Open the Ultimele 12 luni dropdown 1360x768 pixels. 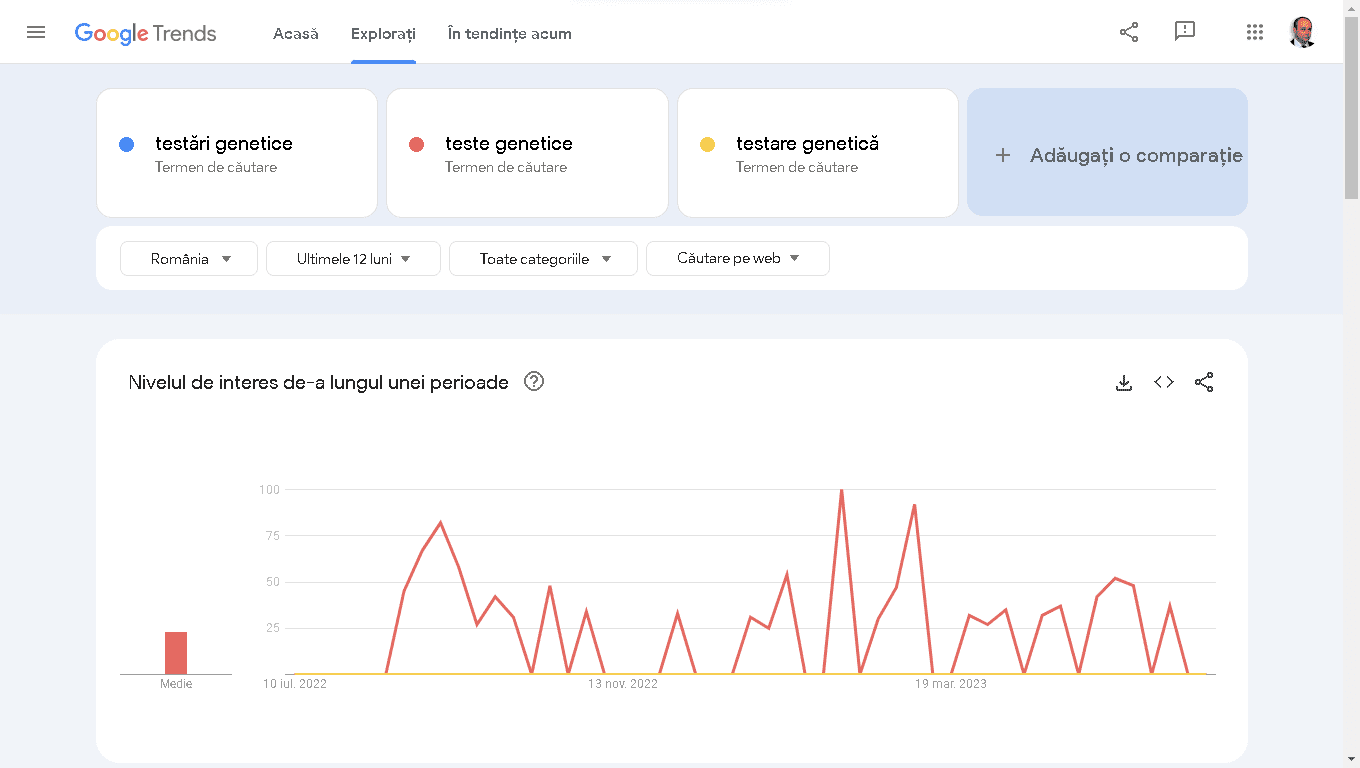click(353, 259)
